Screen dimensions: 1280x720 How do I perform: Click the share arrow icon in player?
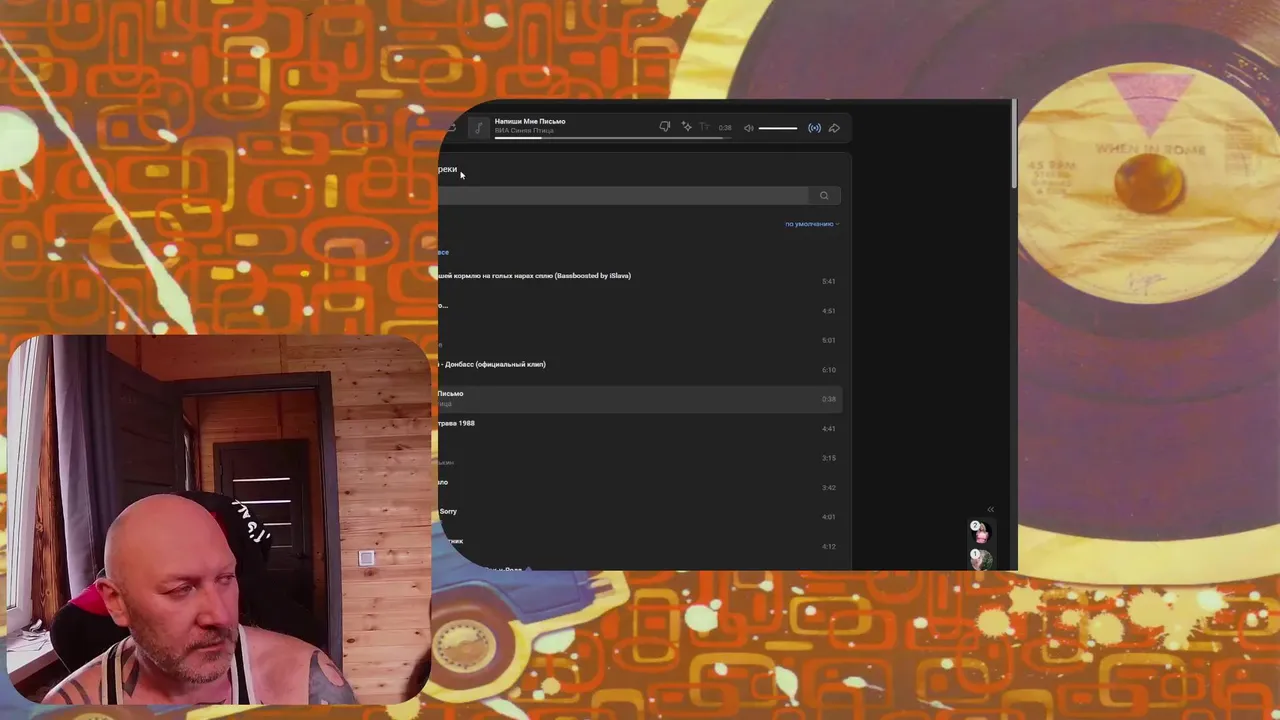pyautogui.click(x=834, y=128)
